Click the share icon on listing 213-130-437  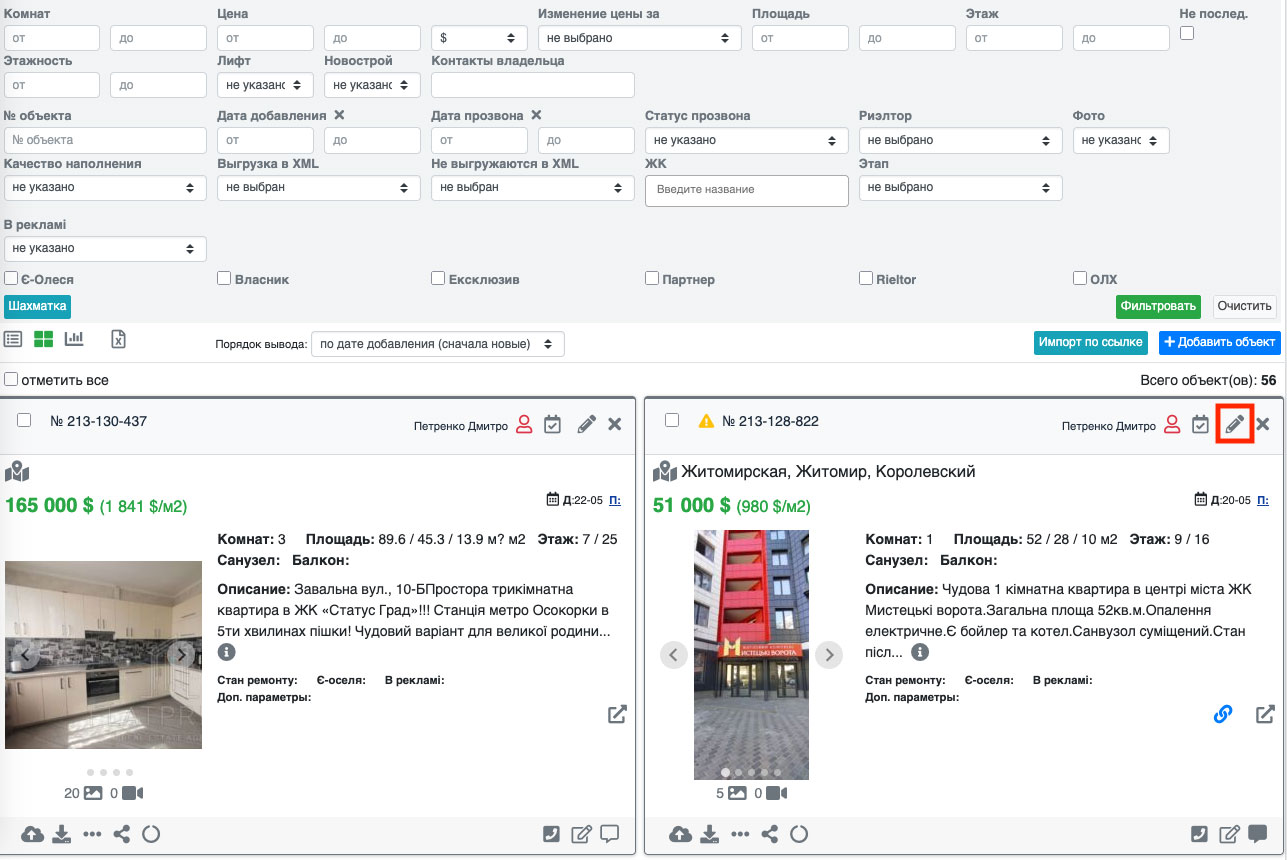pyautogui.click(x=122, y=834)
